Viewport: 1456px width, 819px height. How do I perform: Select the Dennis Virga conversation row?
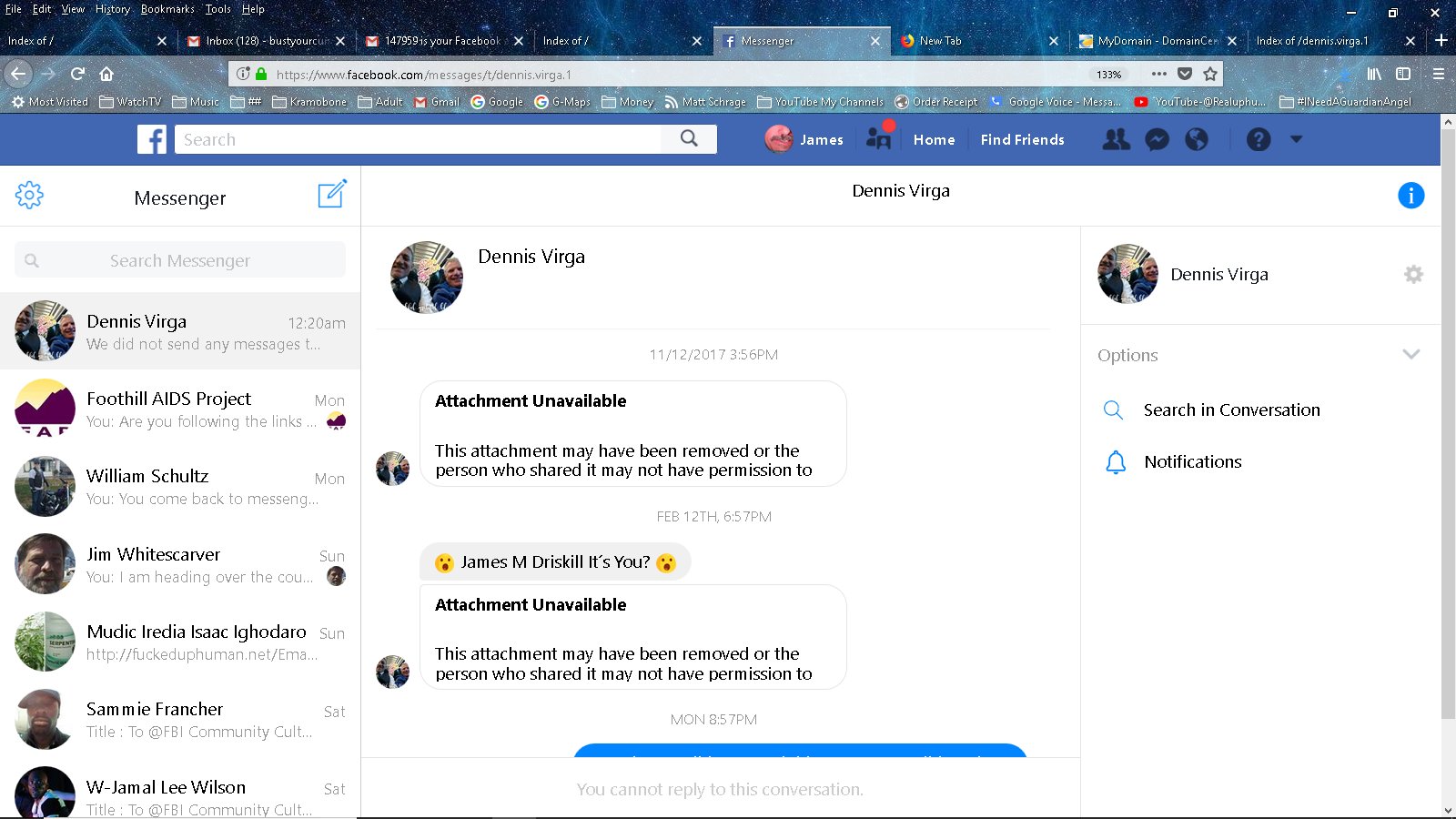pos(180,331)
